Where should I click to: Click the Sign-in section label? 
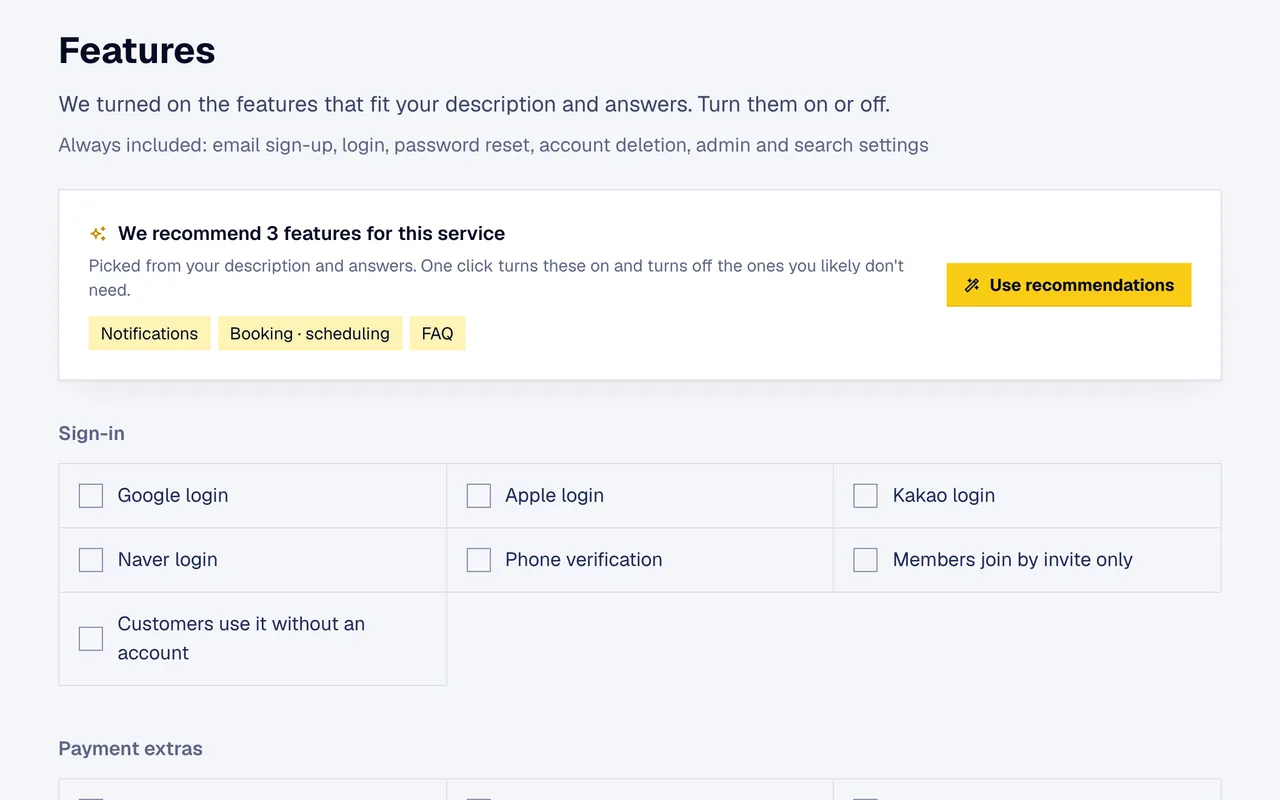coord(92,433)
